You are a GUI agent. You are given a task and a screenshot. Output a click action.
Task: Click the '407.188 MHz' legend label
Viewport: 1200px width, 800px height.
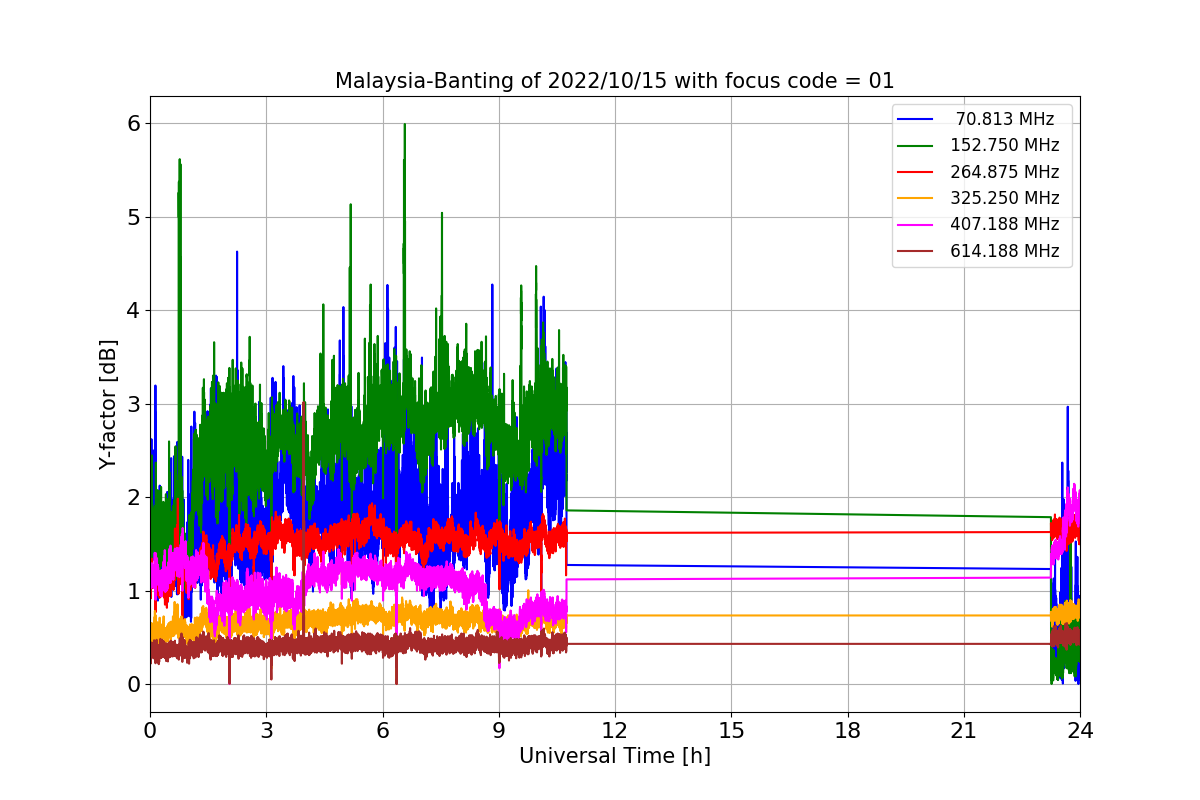(1005, 224)
